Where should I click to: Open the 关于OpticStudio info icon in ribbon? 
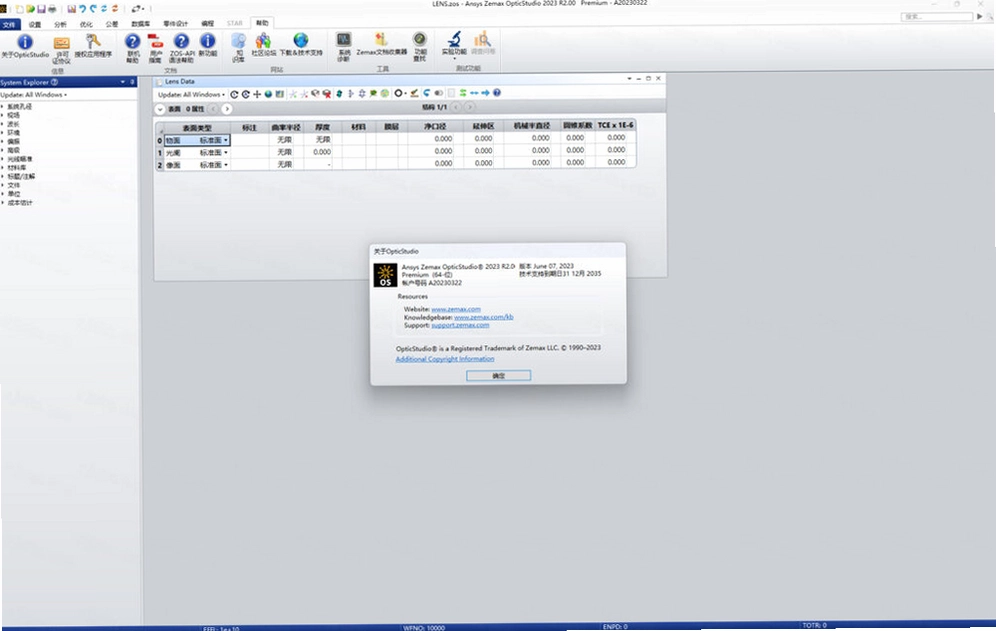click(25, 43)
